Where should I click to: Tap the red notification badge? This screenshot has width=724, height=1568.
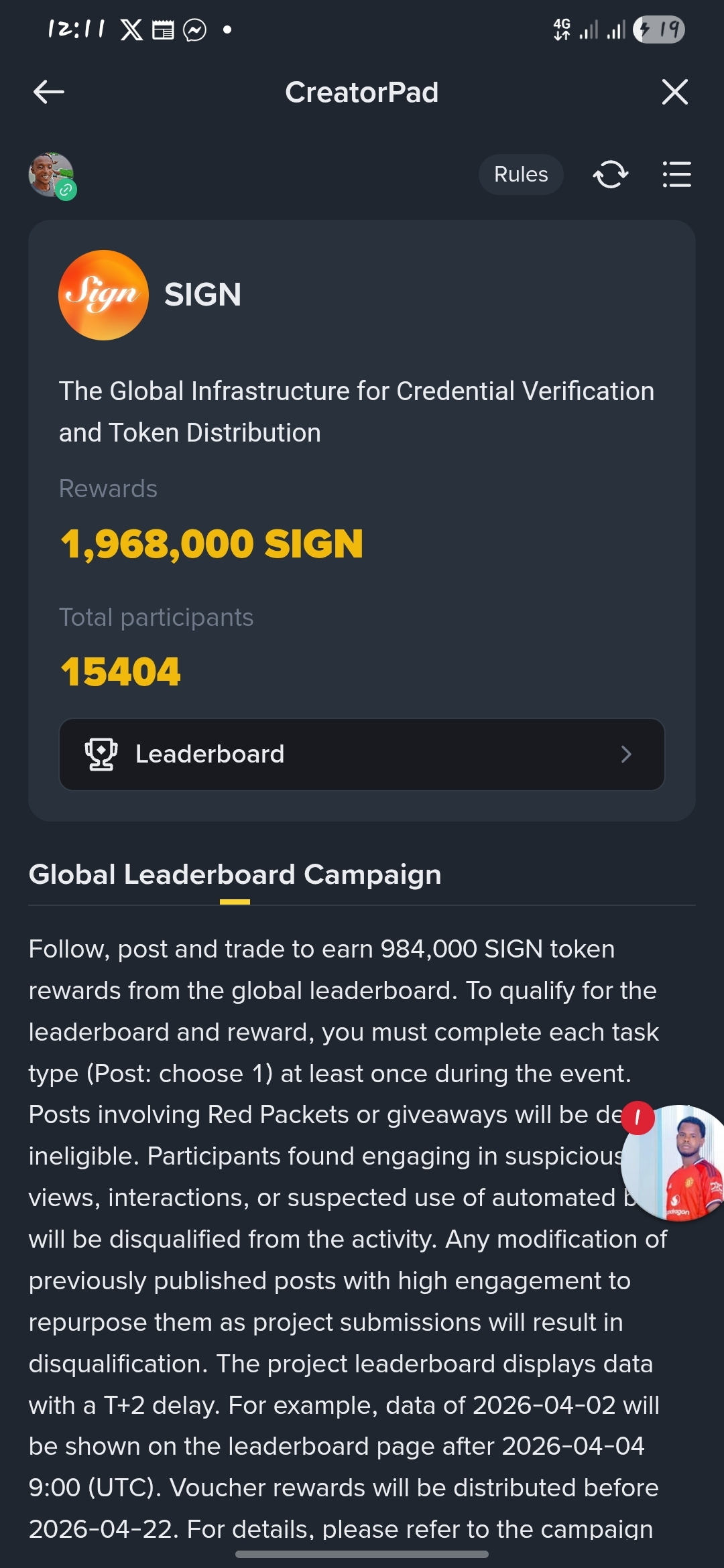tap(638, 1118)
